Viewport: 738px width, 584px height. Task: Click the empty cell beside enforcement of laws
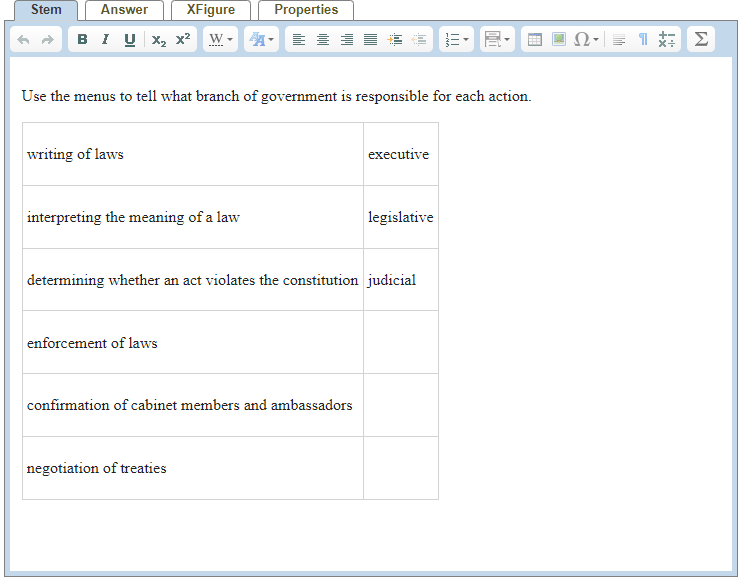[400, 343]
